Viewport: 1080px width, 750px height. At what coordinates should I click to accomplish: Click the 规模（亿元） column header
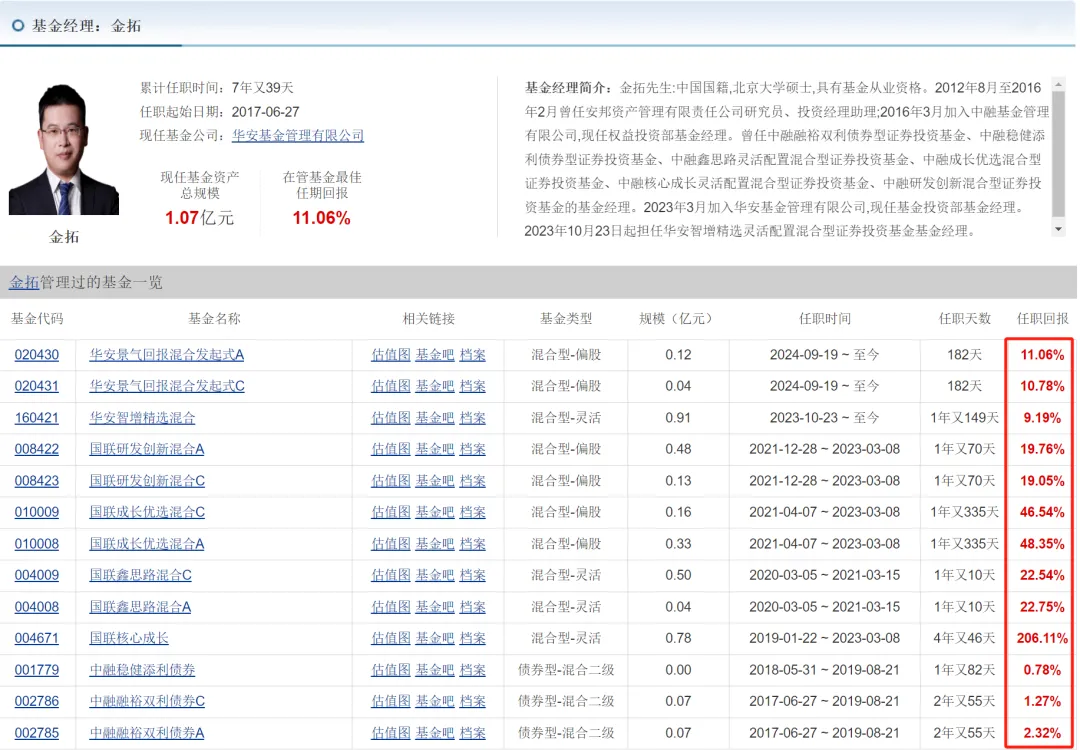(676, 318)
